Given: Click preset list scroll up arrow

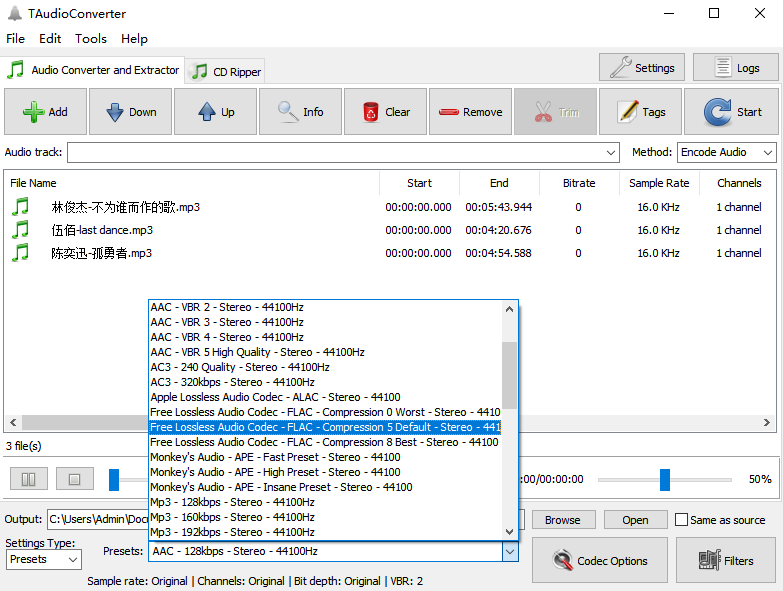Looking at the screenshot, I should click(509, 309).
